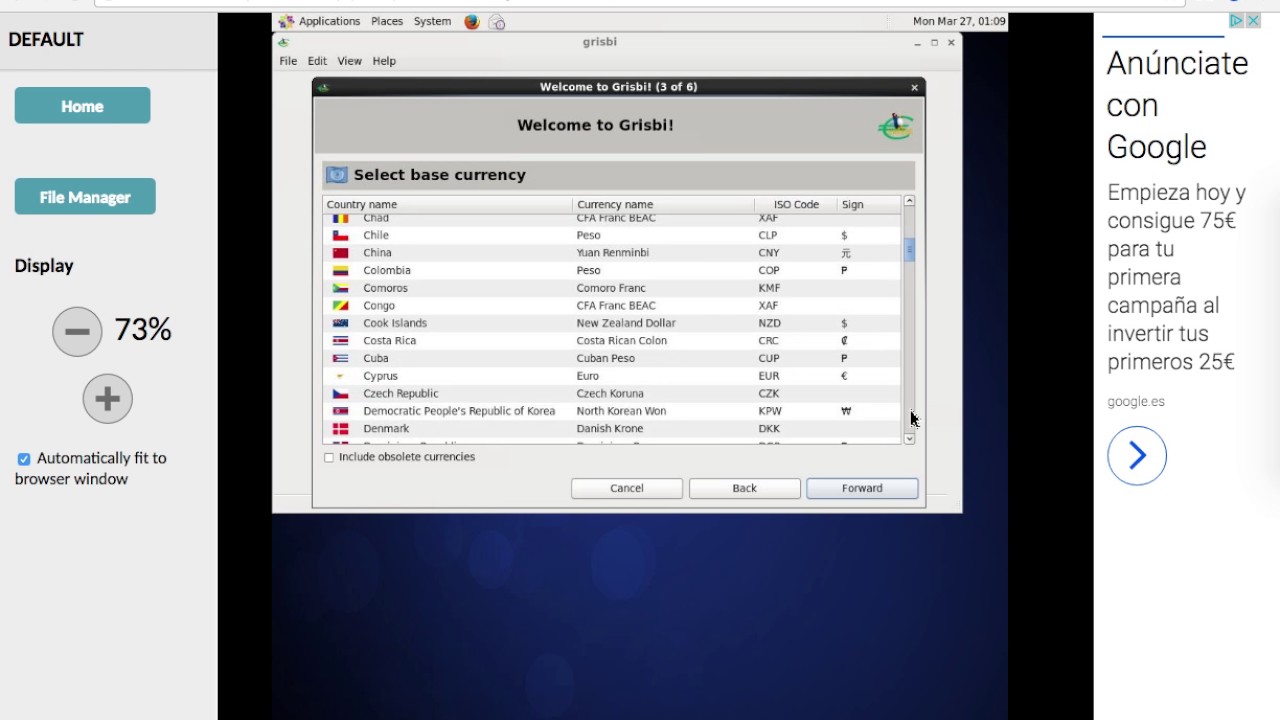The image size is (1280, 720).
Task: Click the Danish Krone cell
Action: coord(610,429)
